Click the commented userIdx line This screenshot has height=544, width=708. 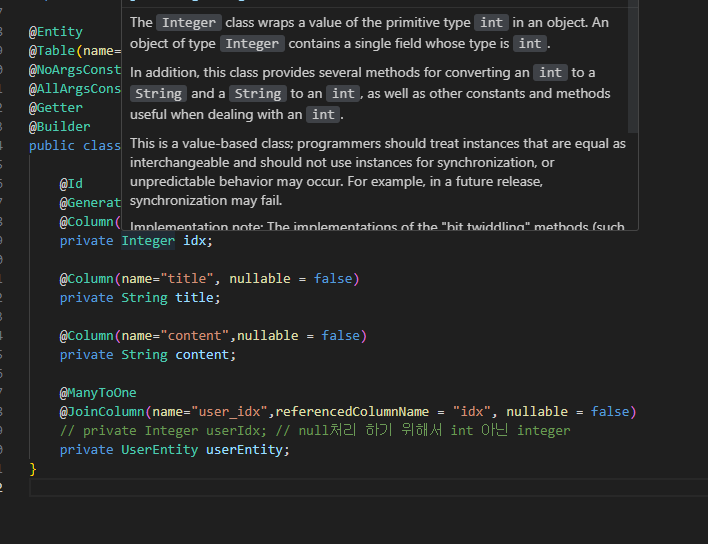[x=315, y=430]
